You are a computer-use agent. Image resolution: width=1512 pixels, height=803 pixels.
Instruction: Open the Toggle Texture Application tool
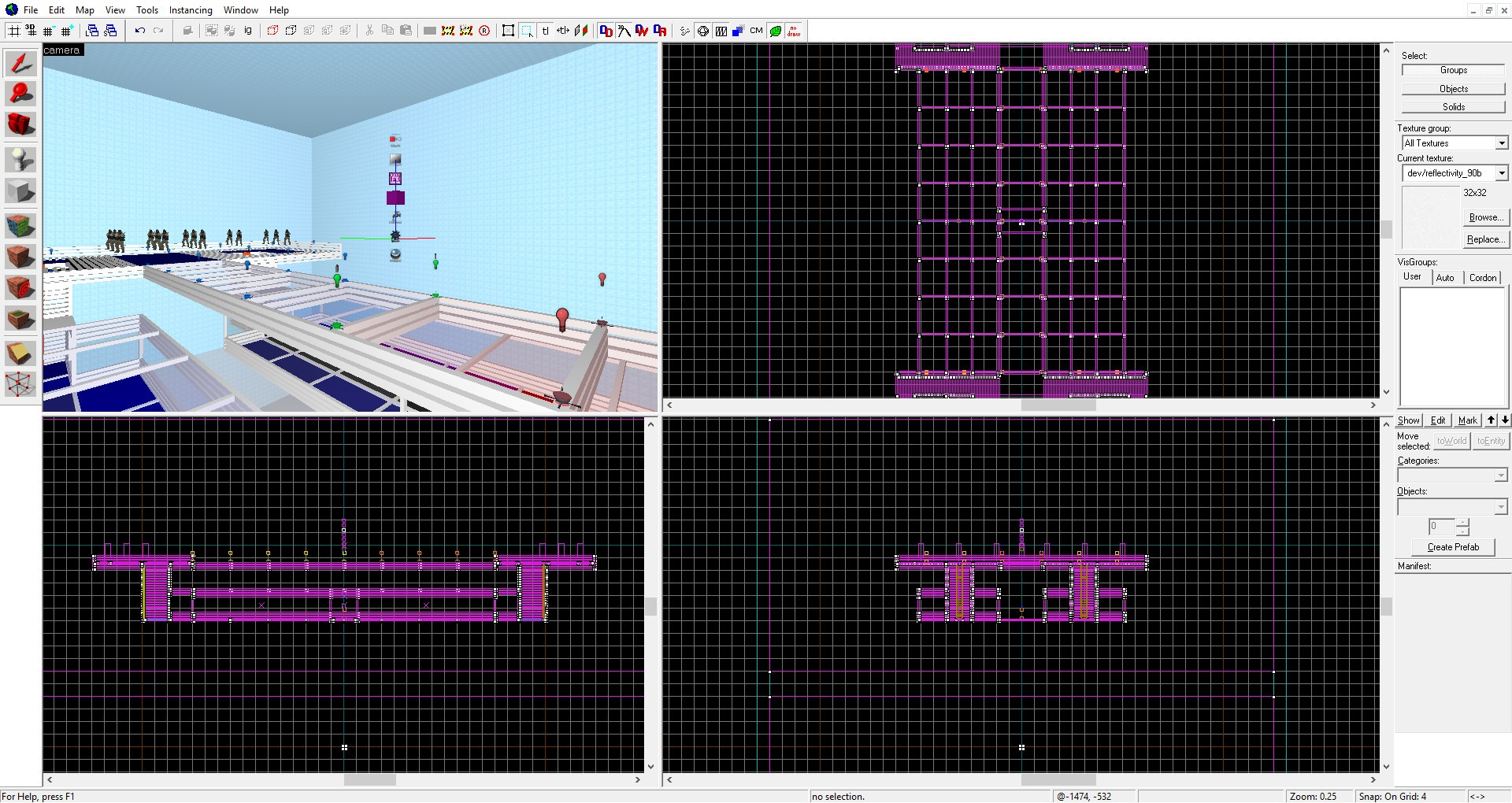click(20, 226)
